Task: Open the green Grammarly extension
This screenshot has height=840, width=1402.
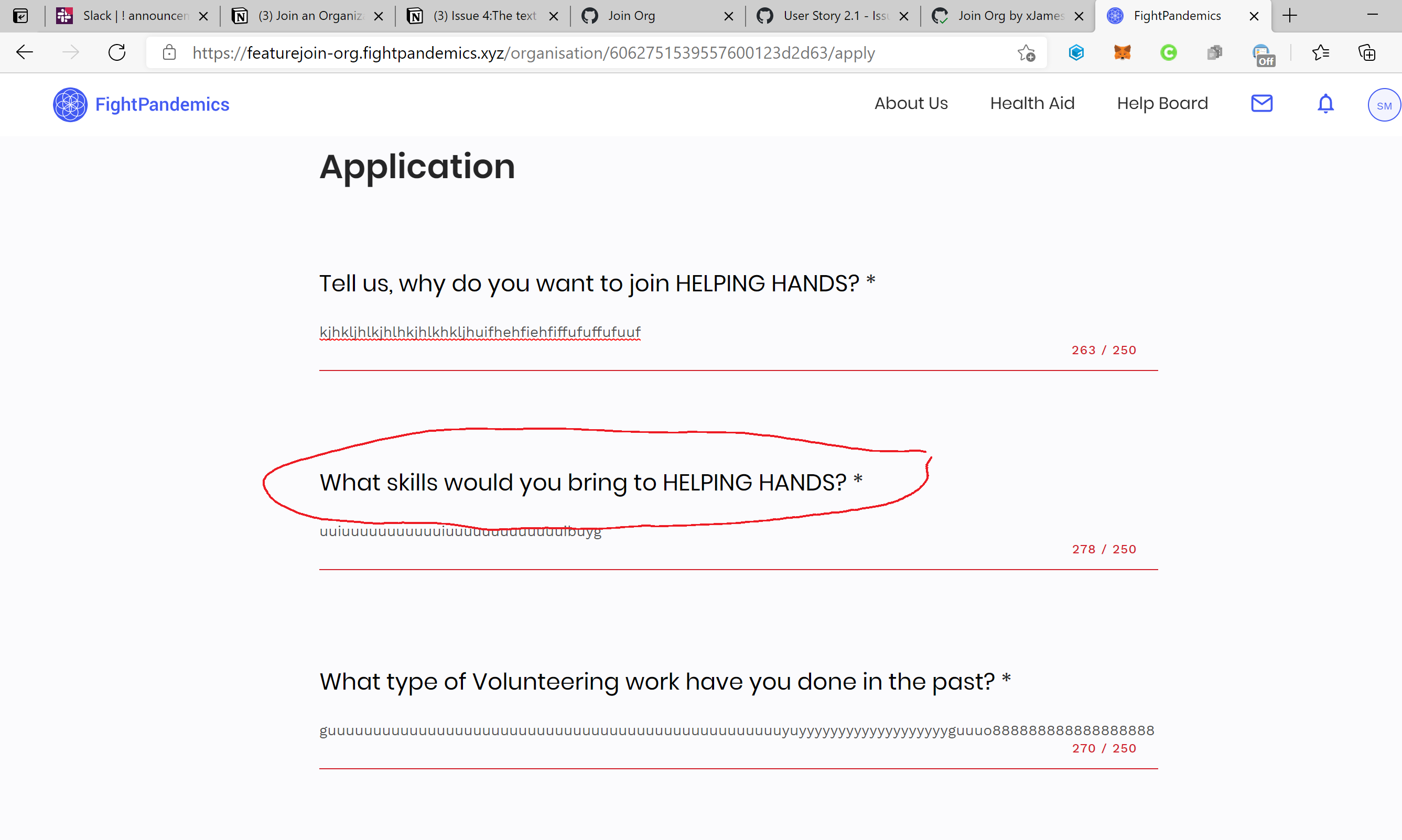Action: pos(1168,52)
